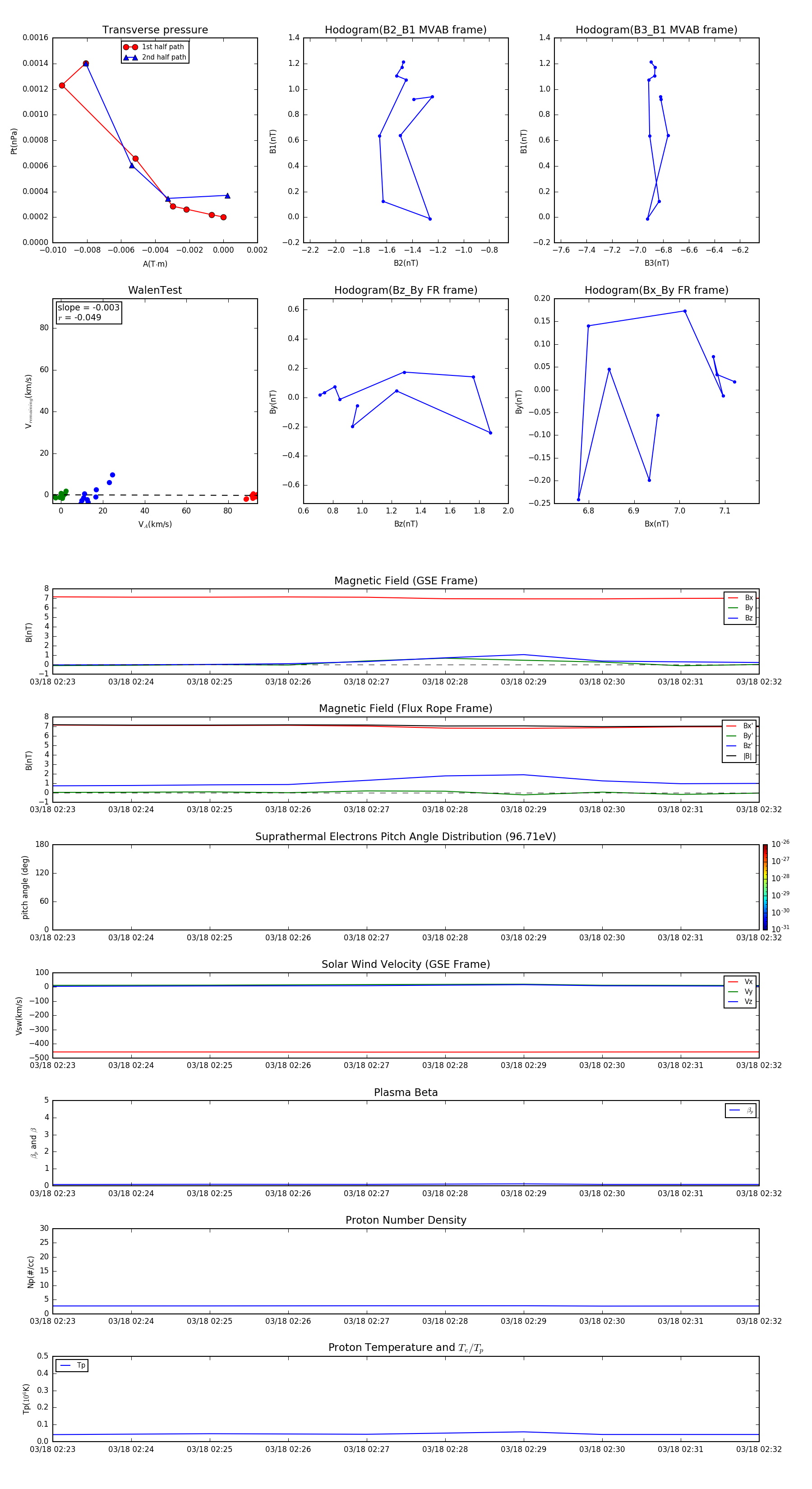Click the 'V_A(km/s)' x-axis label
The height and width of the screenshot is (1489, 812).
pyautogui.click(x=155, y=524)
